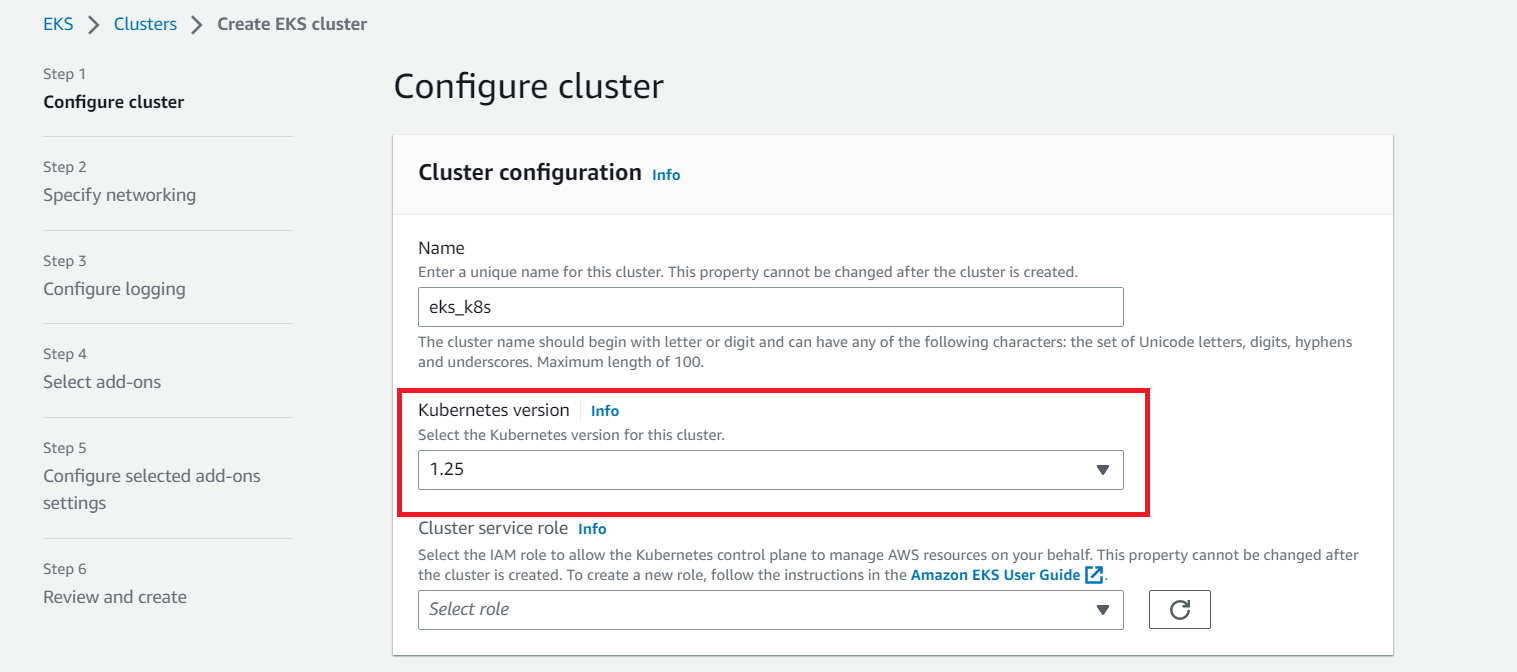Screen dimensions: 1517x672
Task: Open Step 4 Select add-ons
Action: pyautogui.click(x=102, y=381)
